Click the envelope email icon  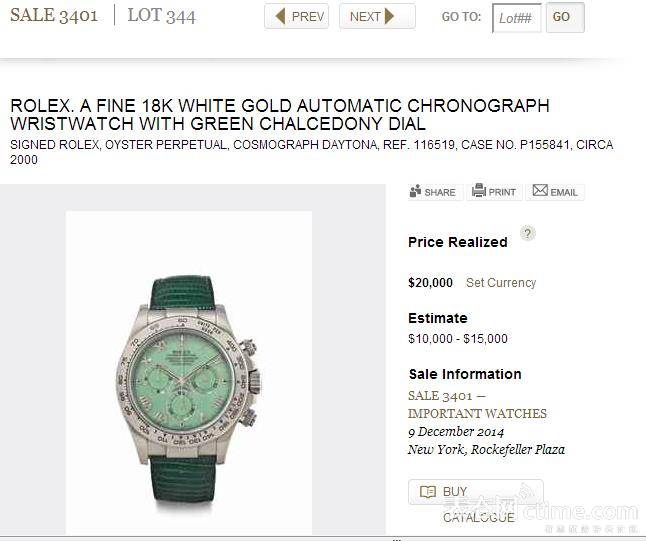point(540,190)
